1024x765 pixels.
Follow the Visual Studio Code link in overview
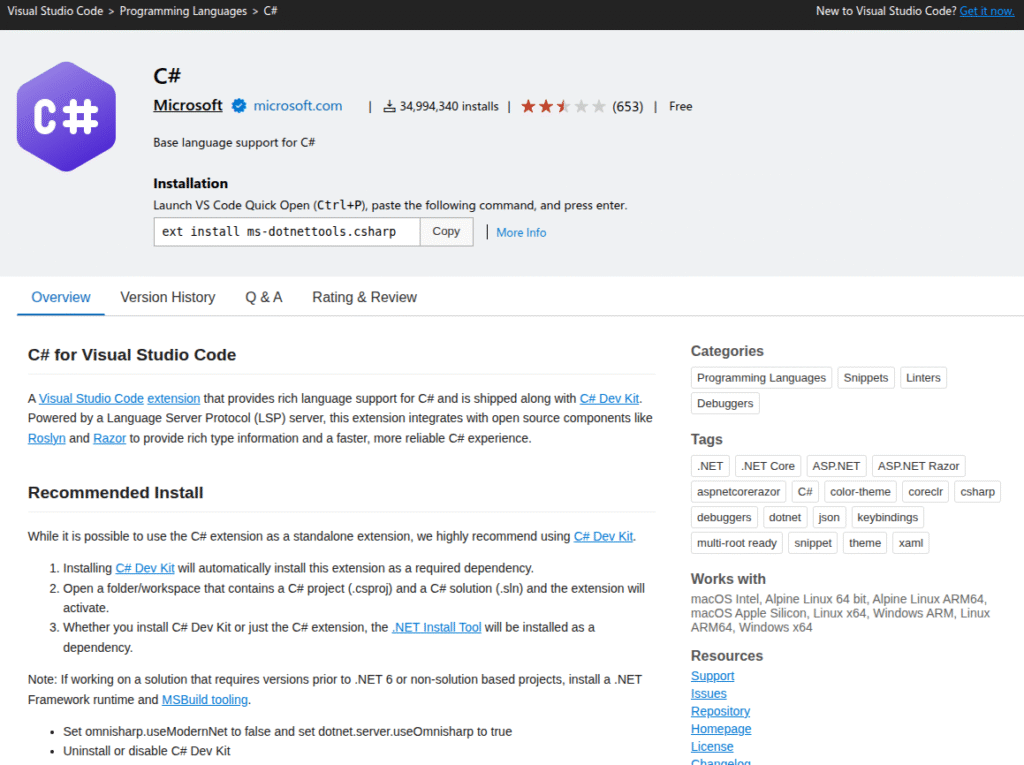tap(91, 399)
